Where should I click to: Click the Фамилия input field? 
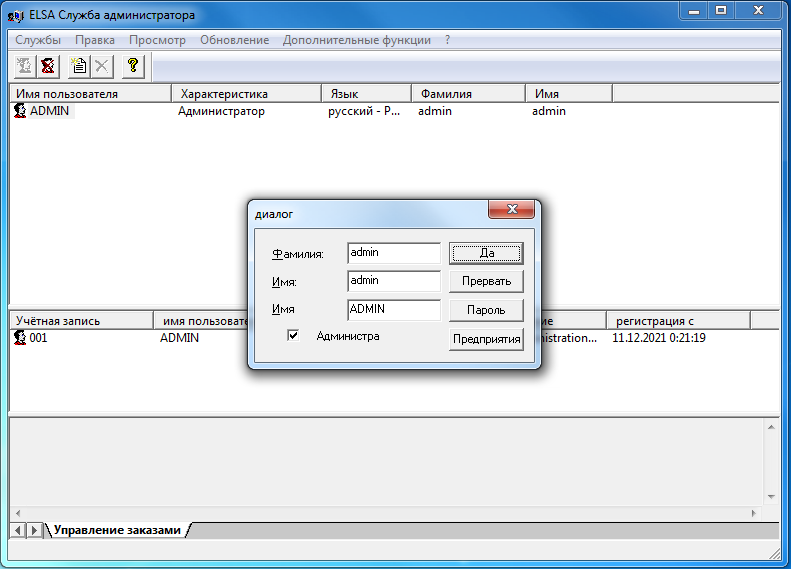click(x=394, y=253)
